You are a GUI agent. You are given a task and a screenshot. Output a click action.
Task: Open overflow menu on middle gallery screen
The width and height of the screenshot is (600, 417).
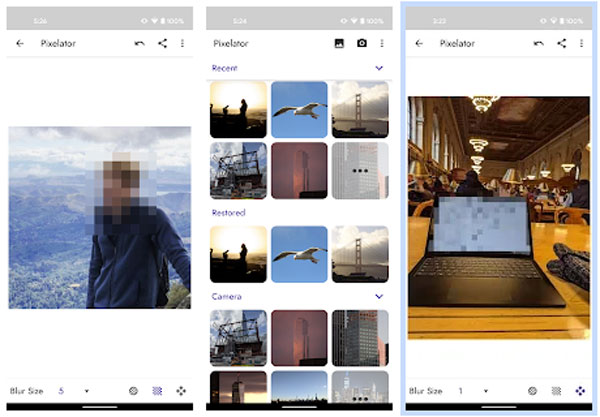382,43
